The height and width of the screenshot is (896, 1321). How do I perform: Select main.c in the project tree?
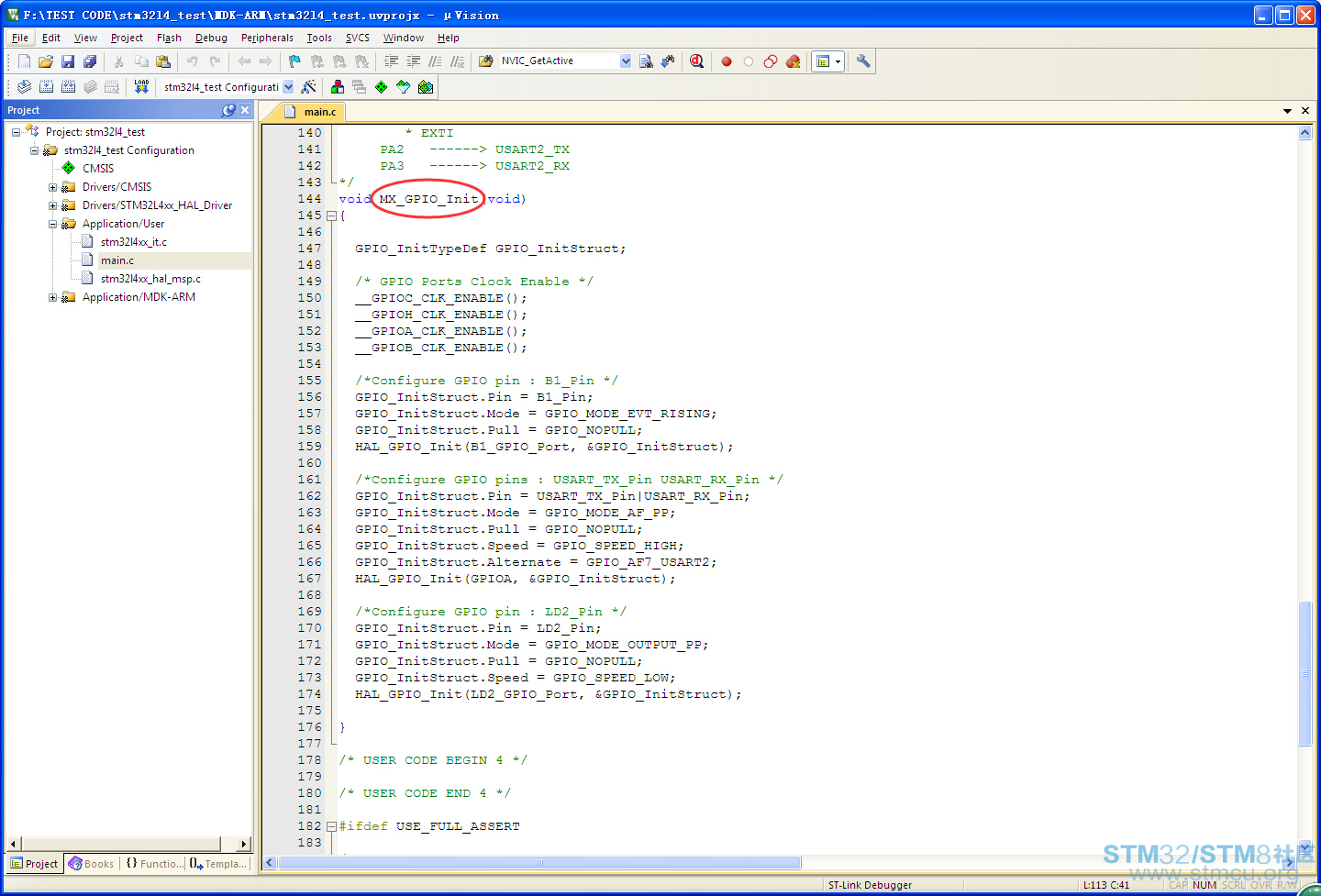point(117,260)
